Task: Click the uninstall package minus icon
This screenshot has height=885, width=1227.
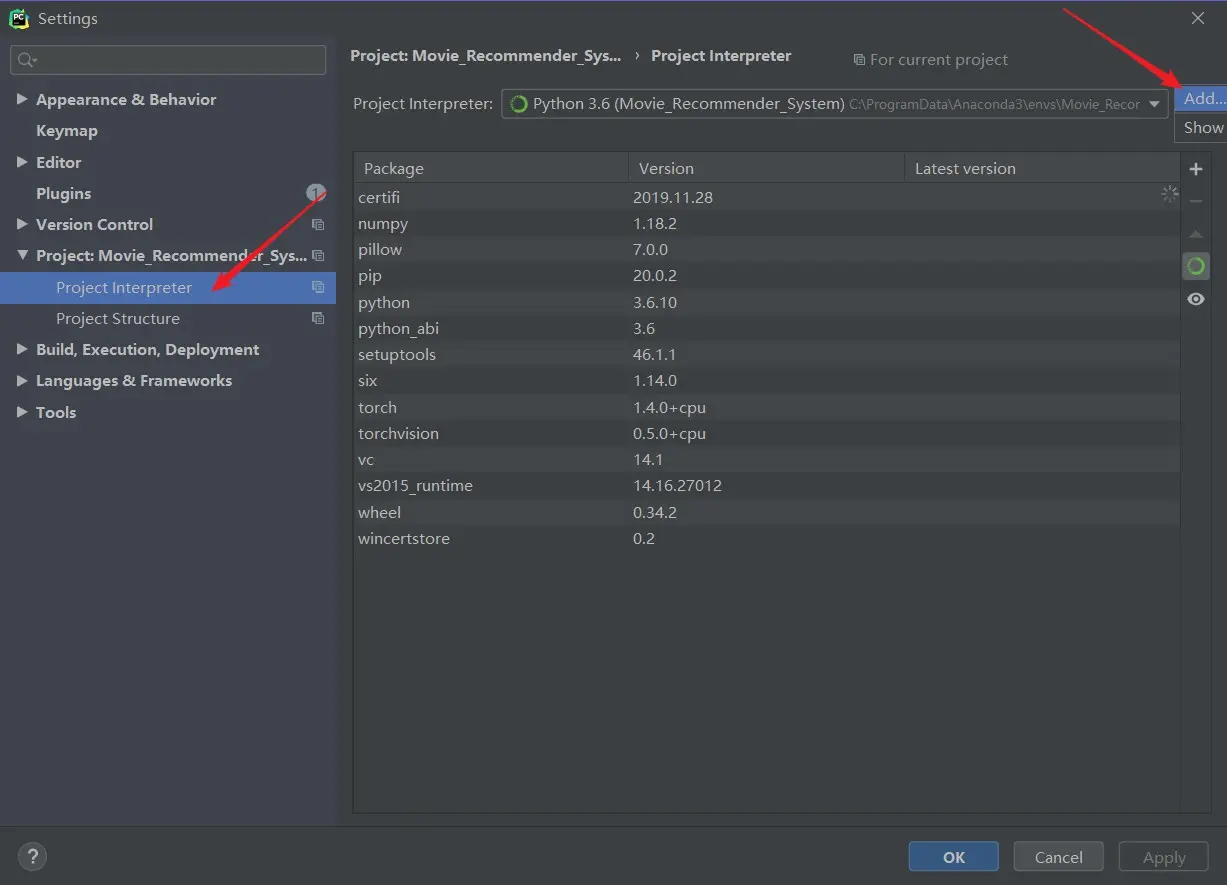Action: (1195, 201)
